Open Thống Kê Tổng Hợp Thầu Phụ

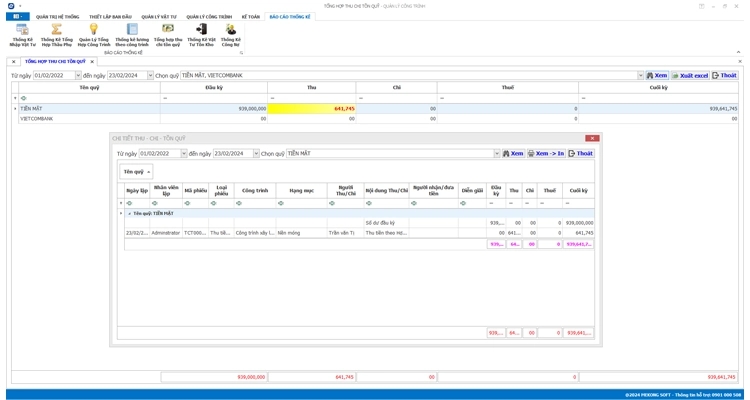(57, 34)
